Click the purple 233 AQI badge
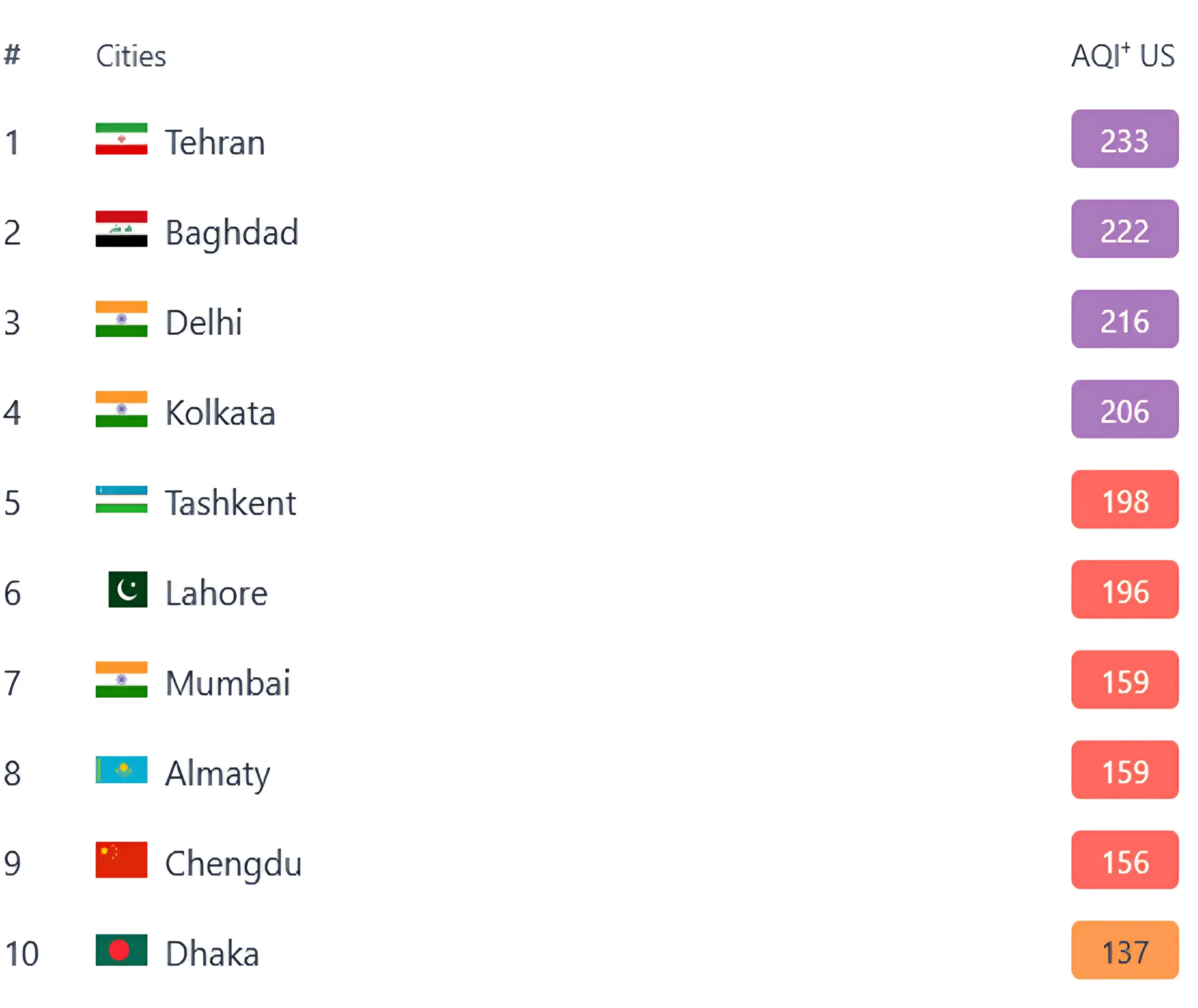This screenshot has height=1008, width=1198. point(1125,139)
